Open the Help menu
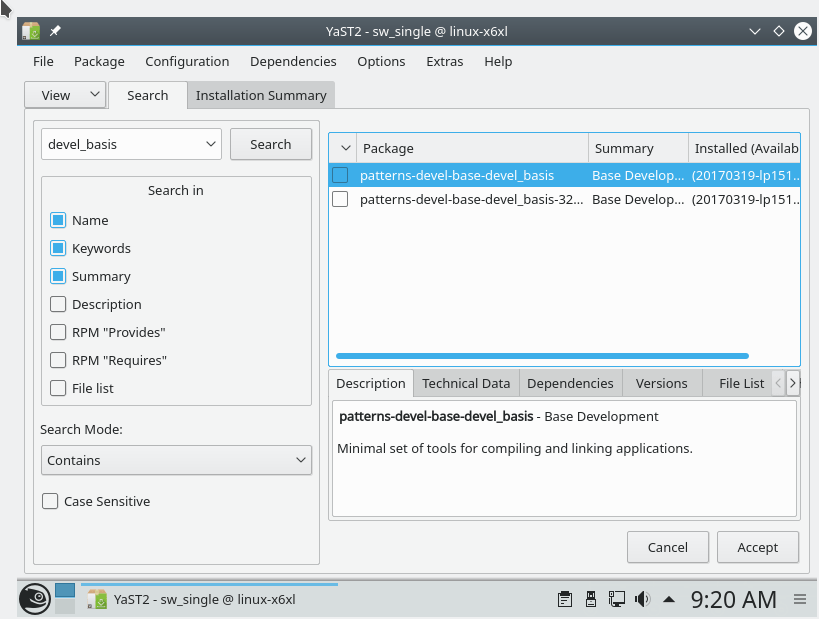Viewport: 819px width, 619px height. (x=498, y=61)
